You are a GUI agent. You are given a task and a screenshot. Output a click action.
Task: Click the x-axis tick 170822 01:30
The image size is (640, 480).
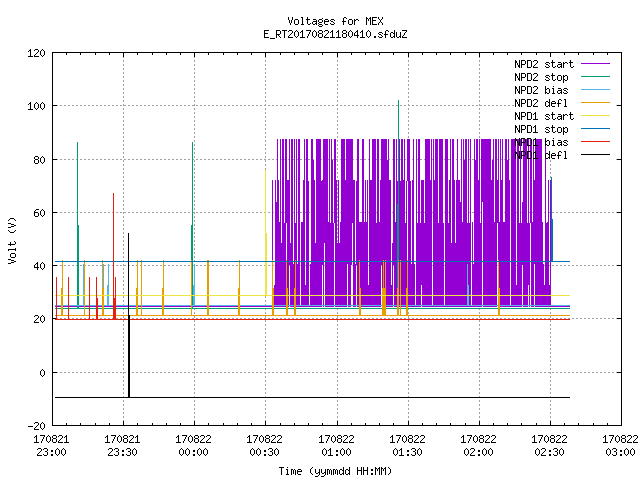tap(407, 446)
